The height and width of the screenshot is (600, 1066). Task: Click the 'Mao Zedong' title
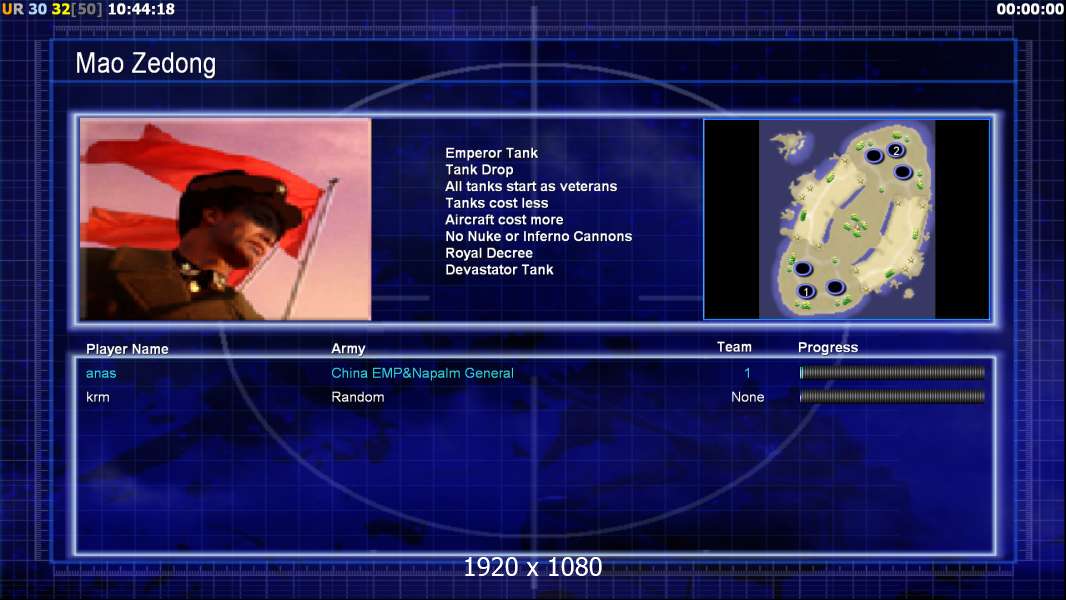point(145,63)
